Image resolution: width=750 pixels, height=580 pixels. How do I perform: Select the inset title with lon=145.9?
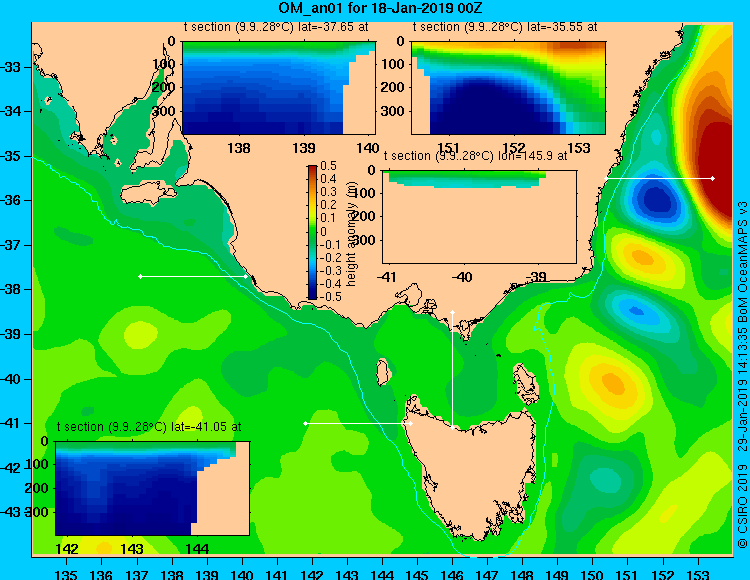click(475, 156)
